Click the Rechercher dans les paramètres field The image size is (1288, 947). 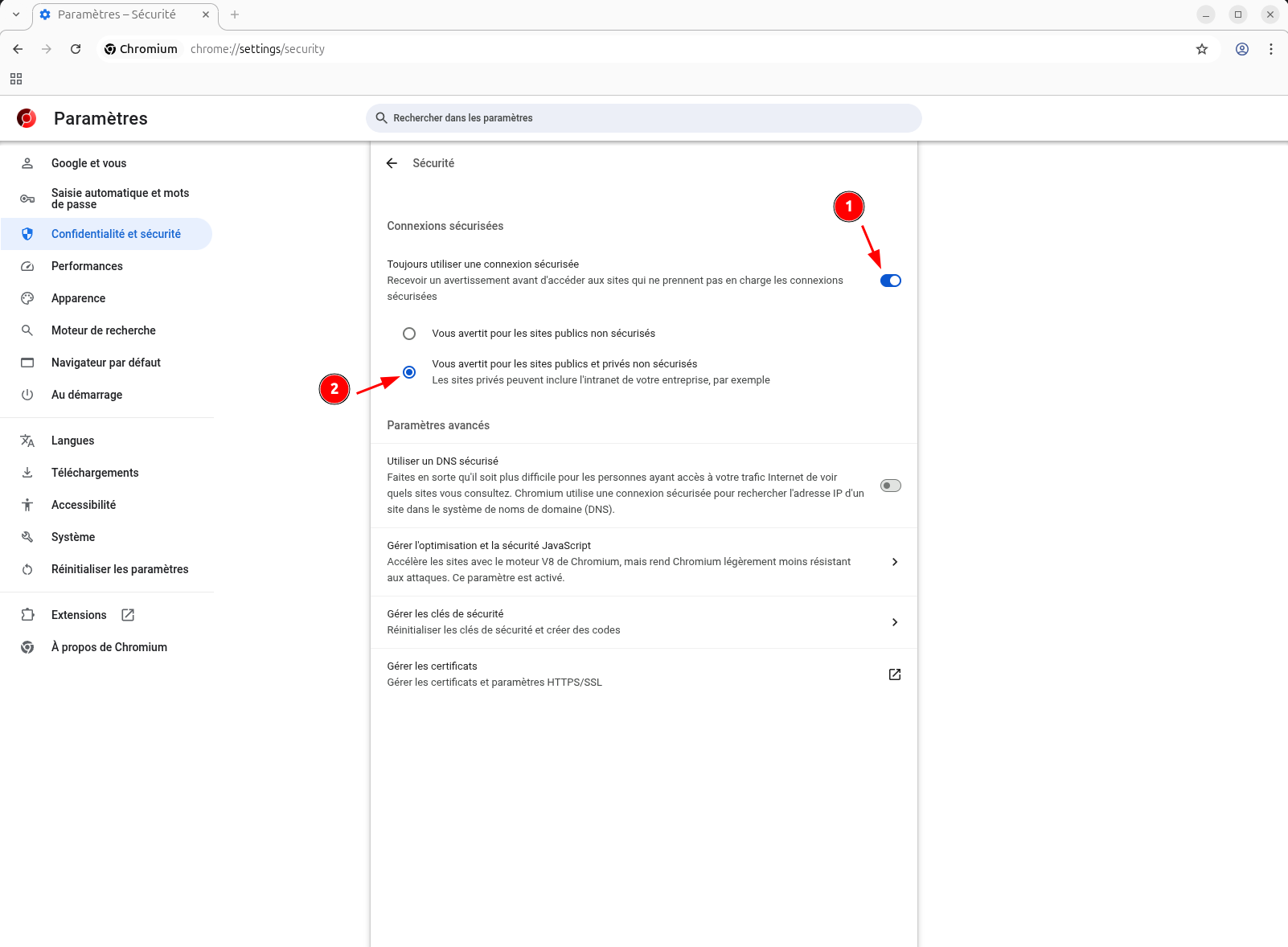[643, 118]
